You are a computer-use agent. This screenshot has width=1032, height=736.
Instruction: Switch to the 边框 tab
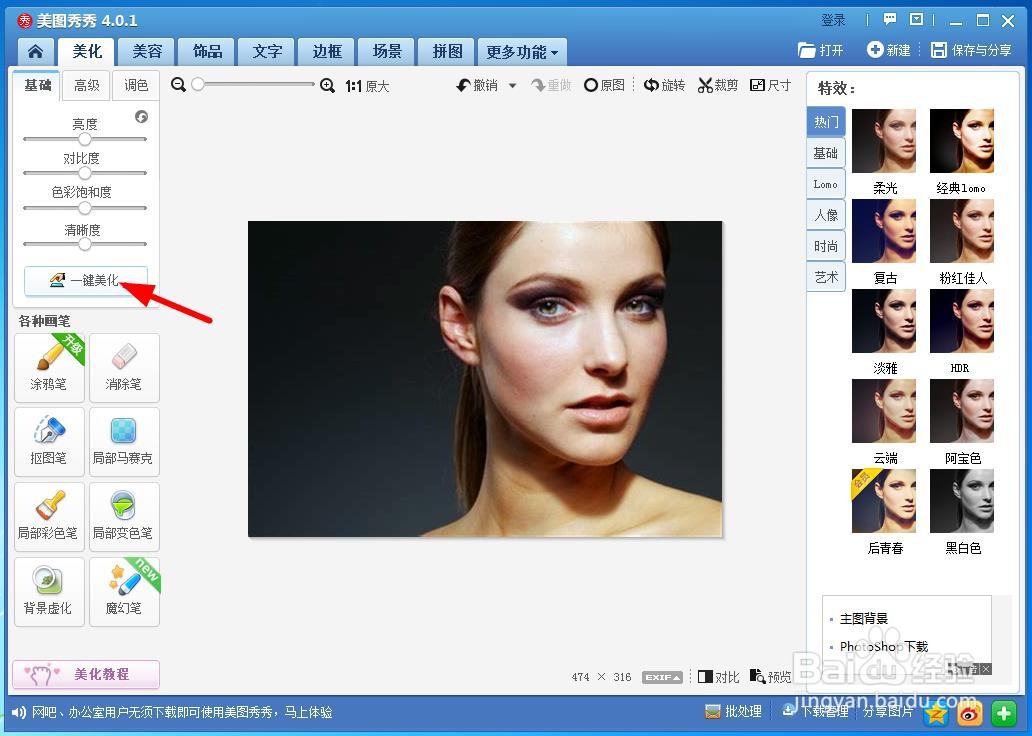[x=327, y=51]
